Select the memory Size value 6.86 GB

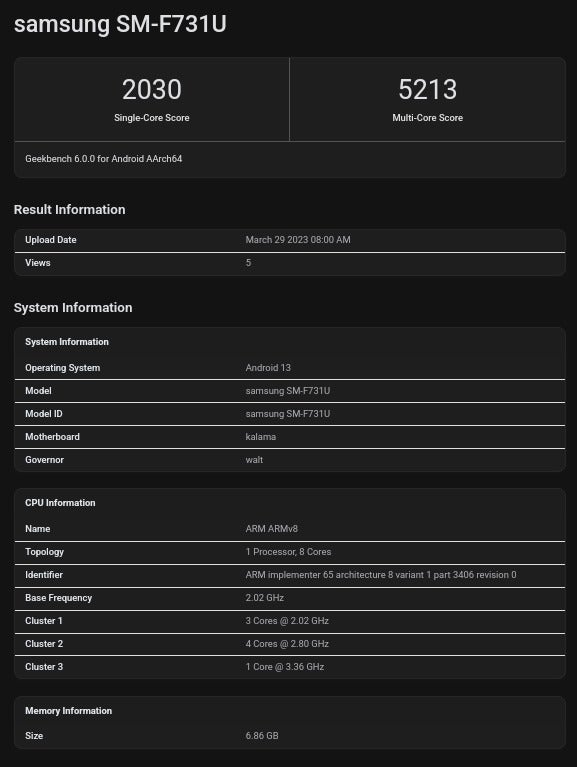262,736
